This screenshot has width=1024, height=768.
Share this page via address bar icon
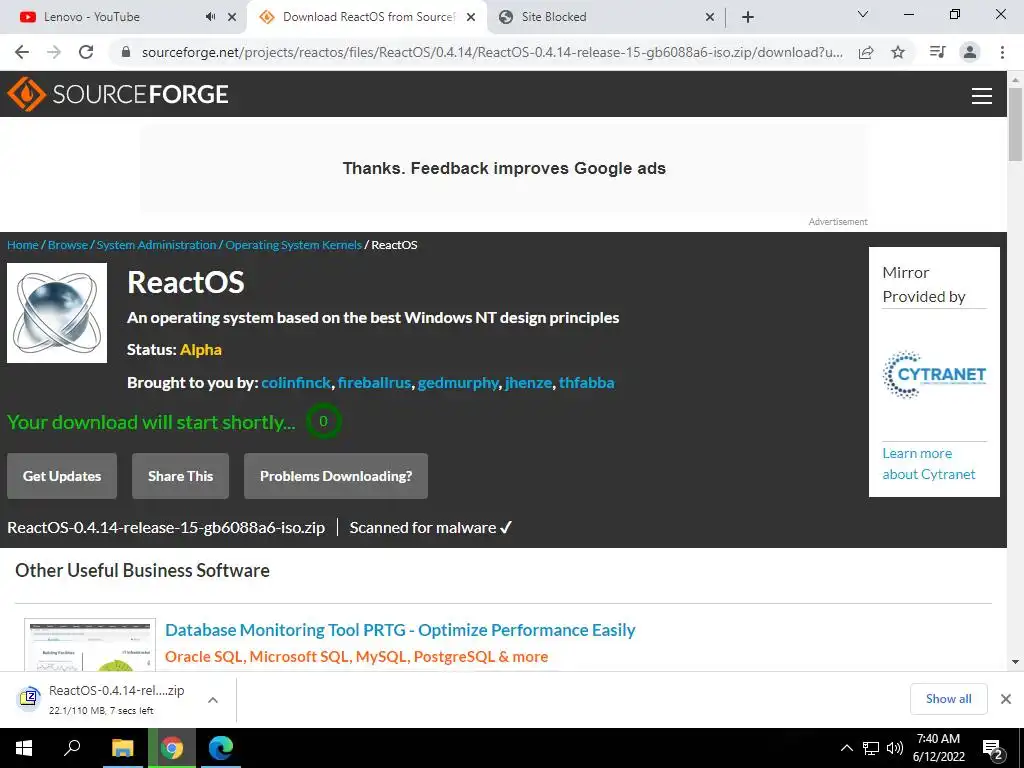coord(866,52)
